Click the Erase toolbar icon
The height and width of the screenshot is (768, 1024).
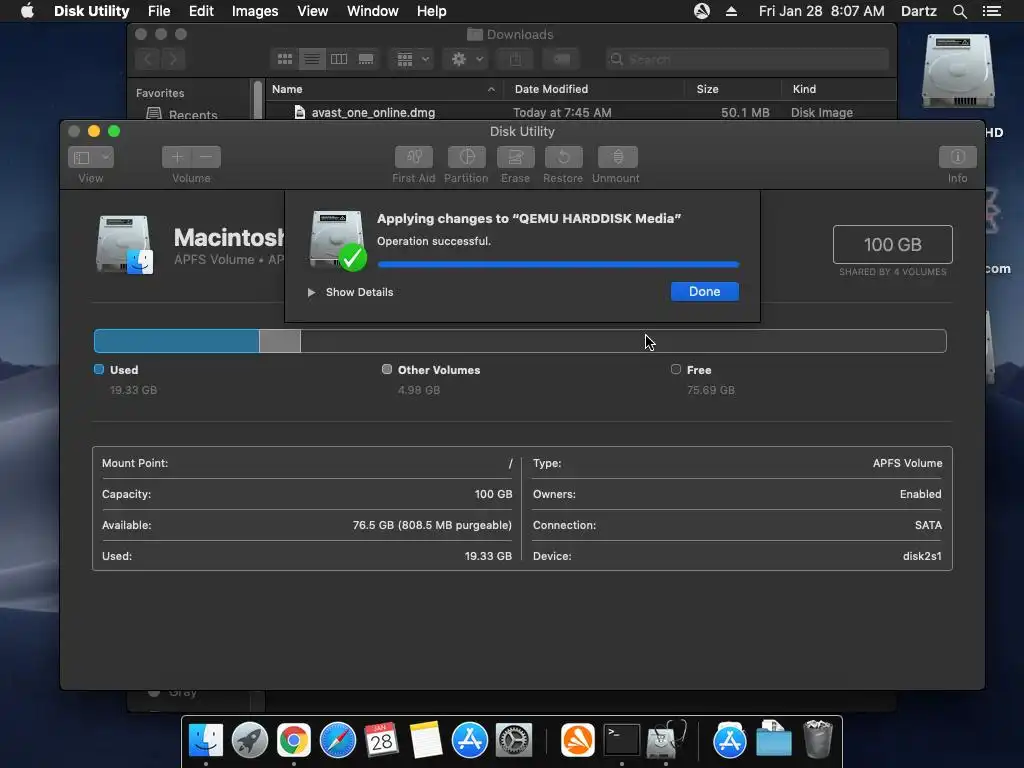[x=515, y=157]
